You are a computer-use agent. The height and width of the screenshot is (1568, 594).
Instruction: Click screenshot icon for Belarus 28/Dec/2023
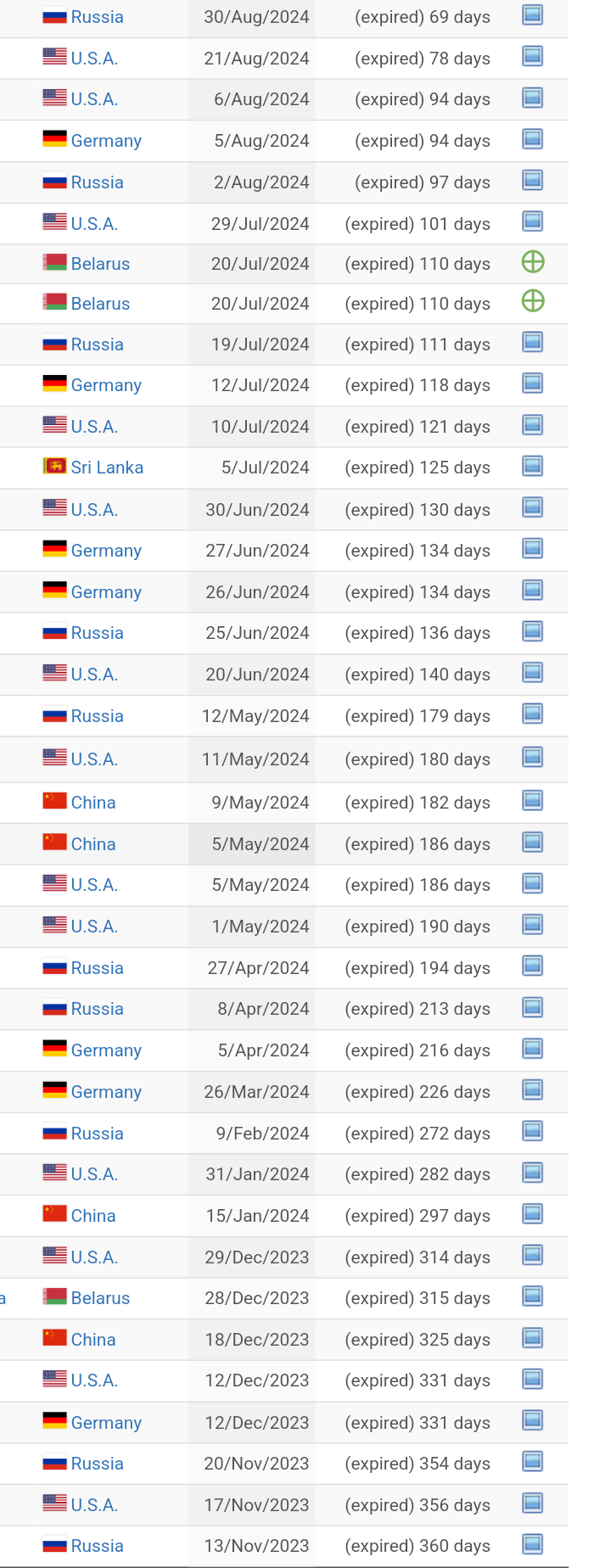[532, 1296]
